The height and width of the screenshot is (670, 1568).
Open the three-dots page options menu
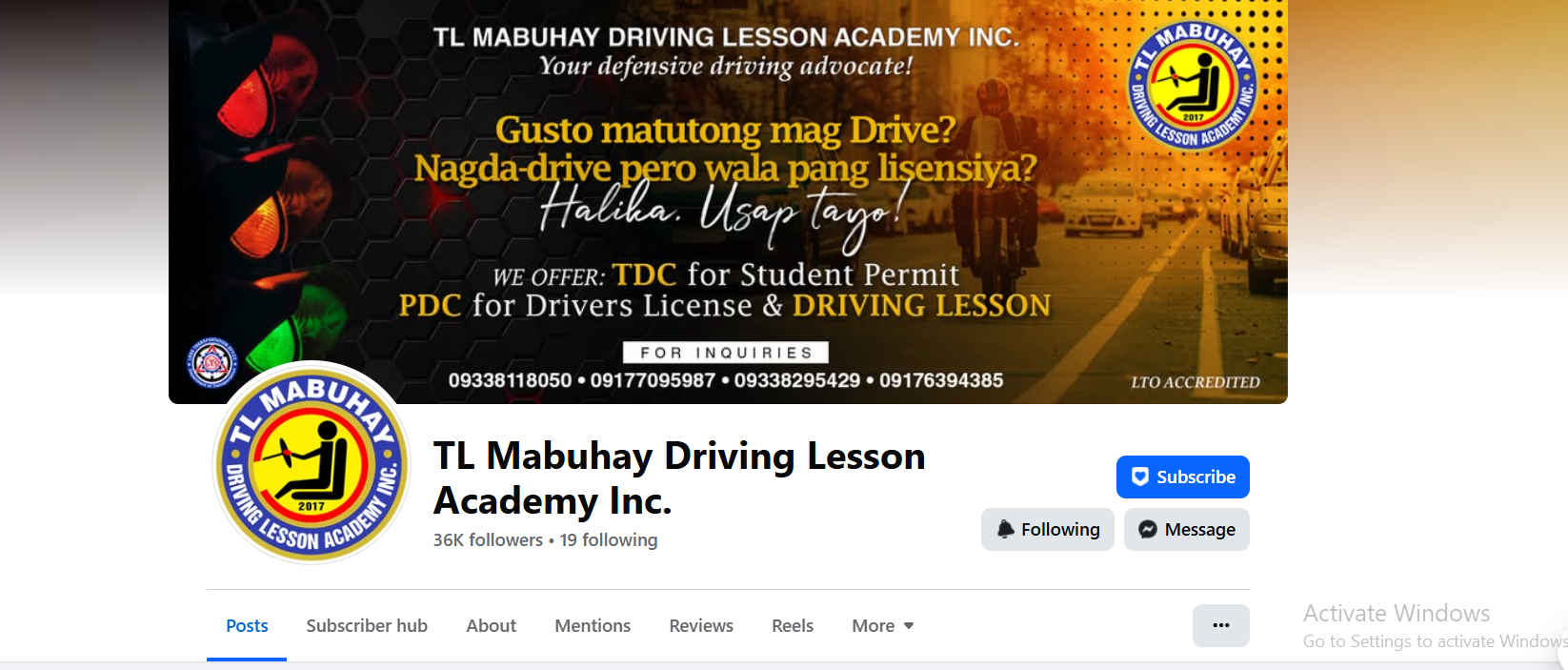pyautogui.click(x=1220, y=625)
